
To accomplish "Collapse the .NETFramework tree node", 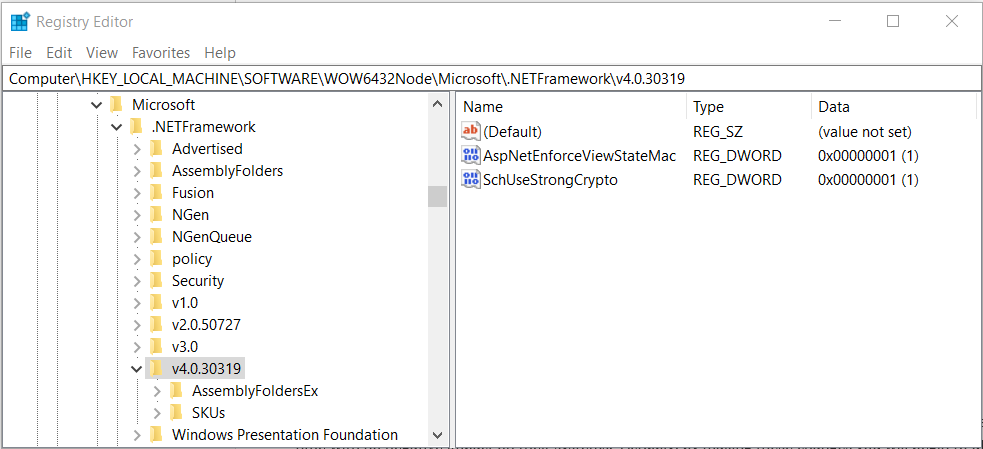I will click(x=117, y=127).
